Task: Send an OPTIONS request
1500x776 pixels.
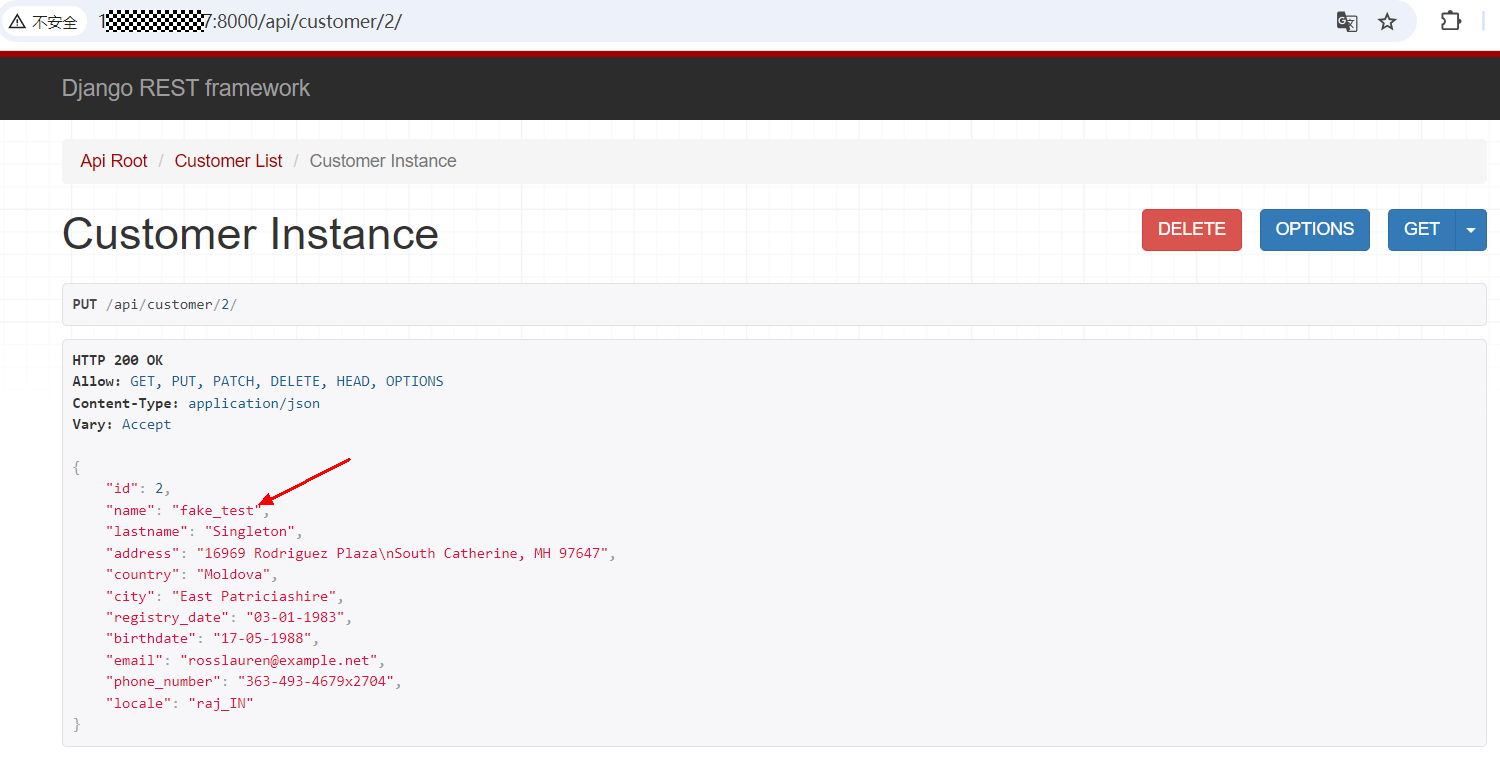Action: point(1314,229)
